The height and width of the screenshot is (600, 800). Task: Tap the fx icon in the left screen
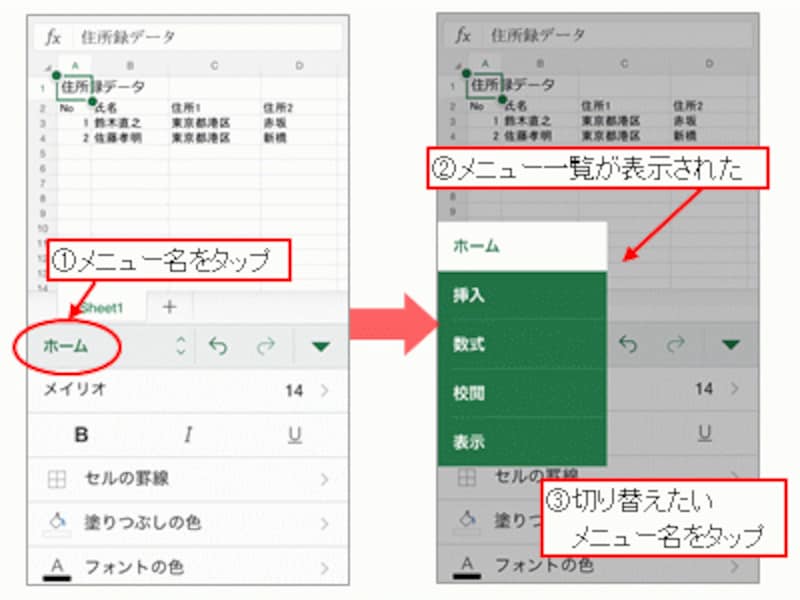[53, 37]
